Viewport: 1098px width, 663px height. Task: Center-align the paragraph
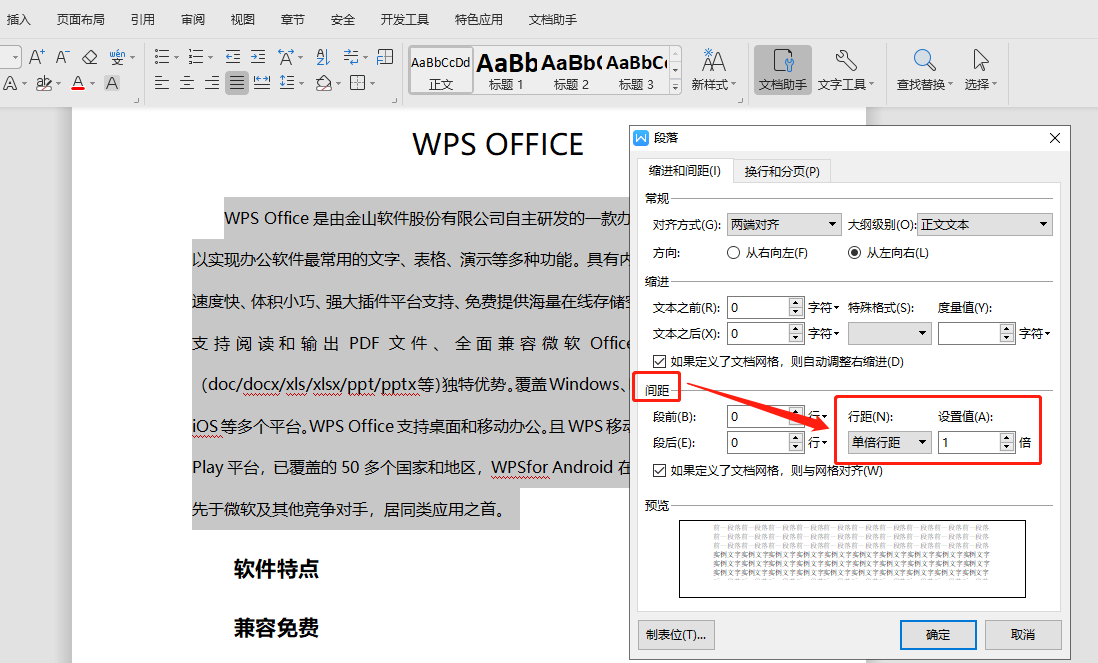pos(187,83)
